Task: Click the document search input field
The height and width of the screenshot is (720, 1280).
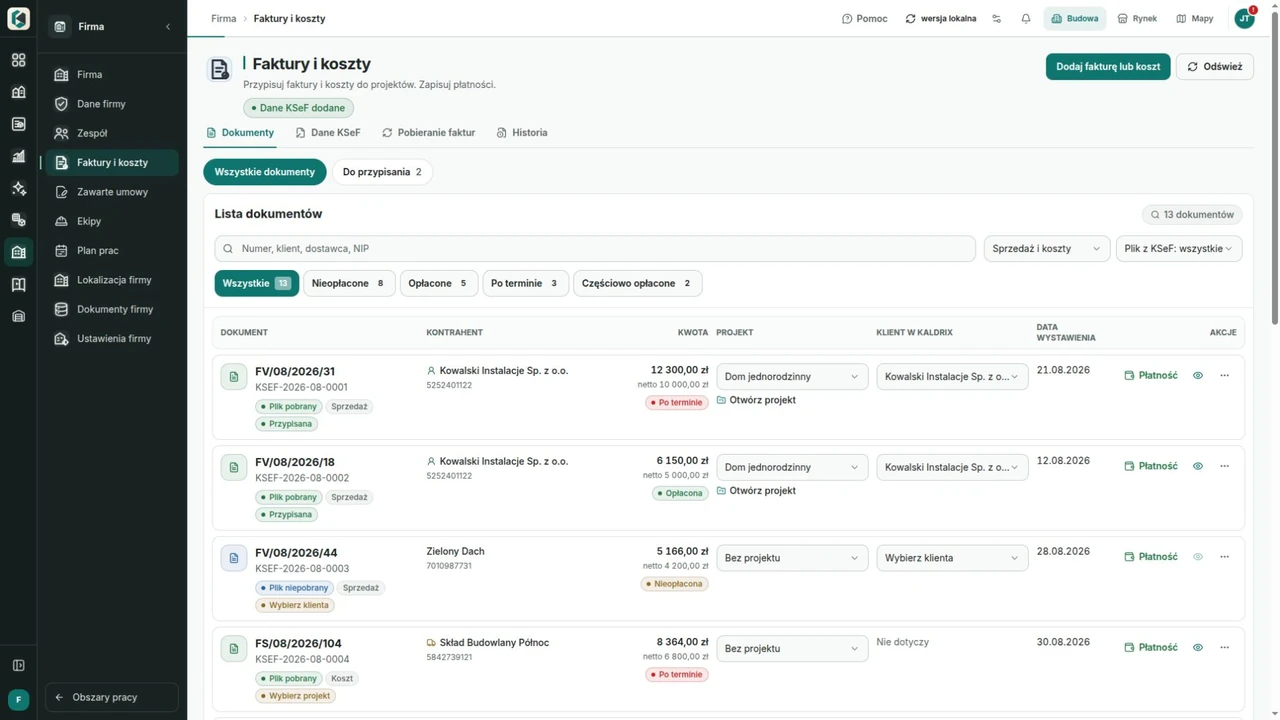Action: pyautogui.click(x=595, y=249)
